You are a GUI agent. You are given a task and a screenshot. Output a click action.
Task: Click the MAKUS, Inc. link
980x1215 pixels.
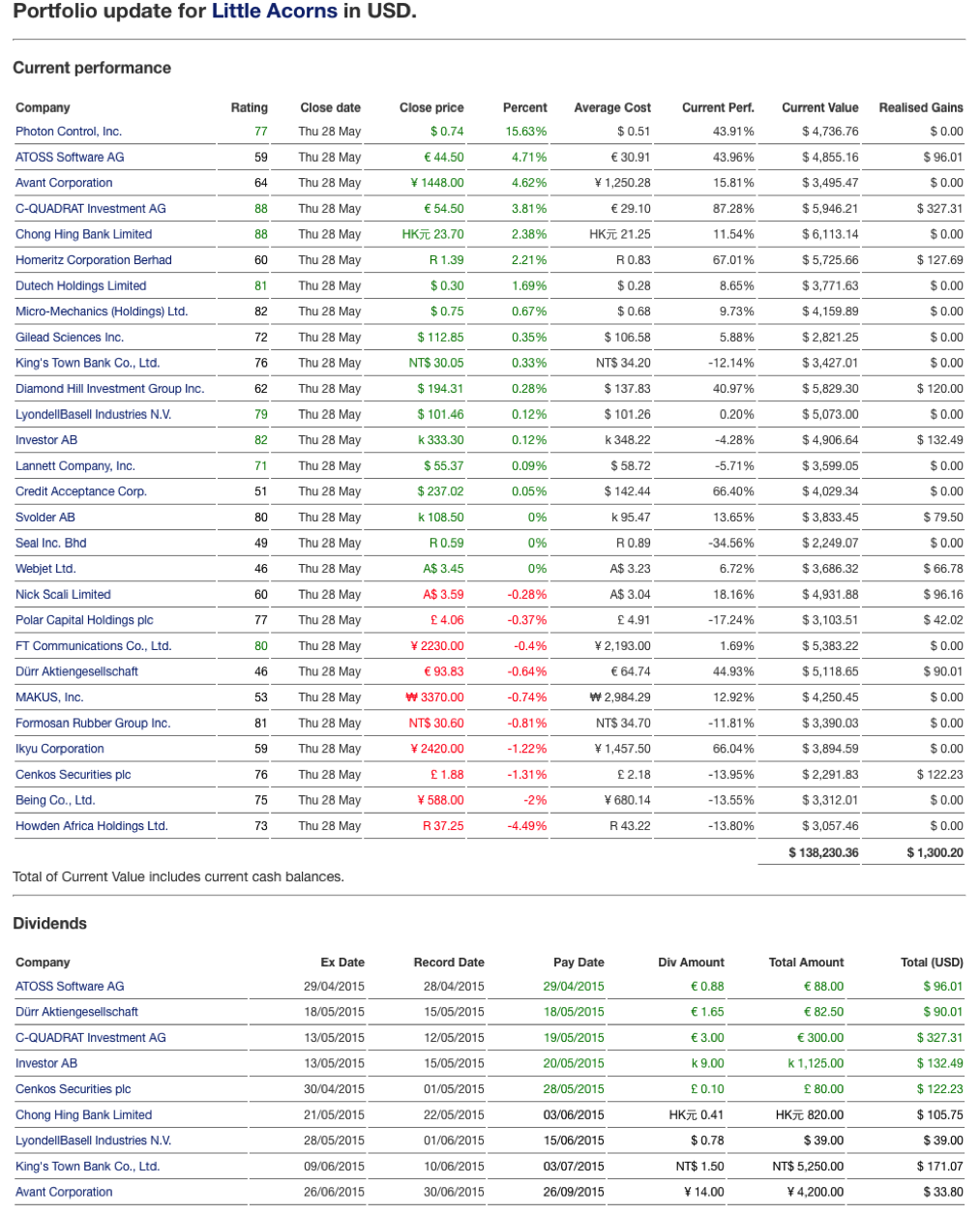point(49,697)
